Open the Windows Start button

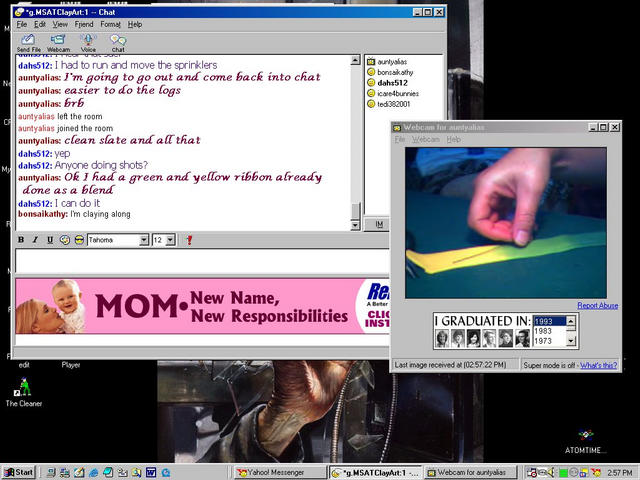click(x=19, y=472)
